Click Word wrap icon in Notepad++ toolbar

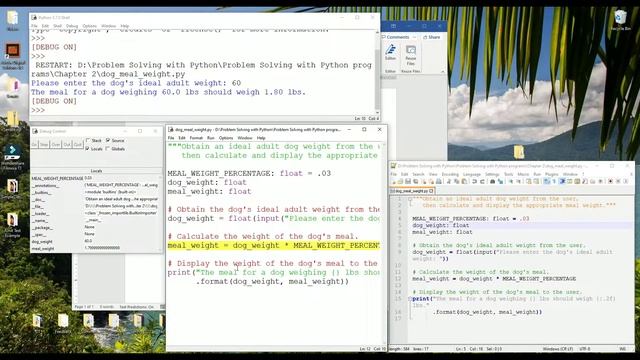point(546,181)
